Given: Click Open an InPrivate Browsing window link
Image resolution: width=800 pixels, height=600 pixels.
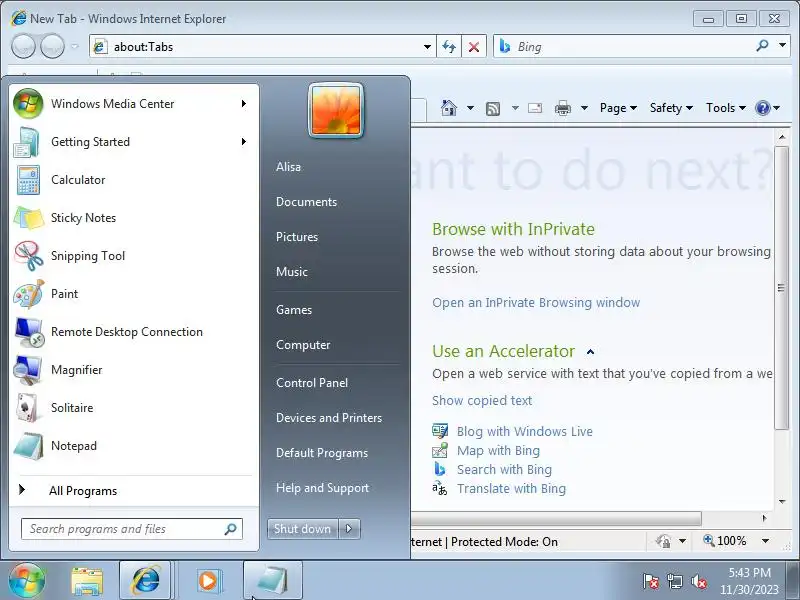Looking at the screenshot, I should point(536,303).
